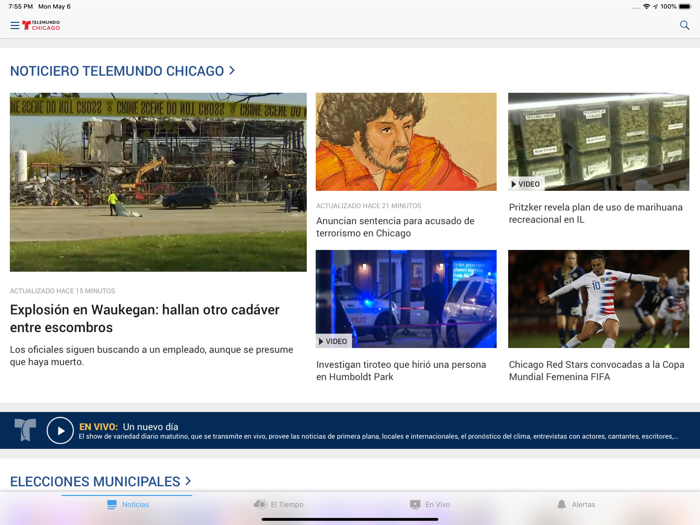Viewport: 700px width, 525px height.
Task: Open the marijuana jars video thumbnail
Action: pyautogui.click(x=598, y=142)
